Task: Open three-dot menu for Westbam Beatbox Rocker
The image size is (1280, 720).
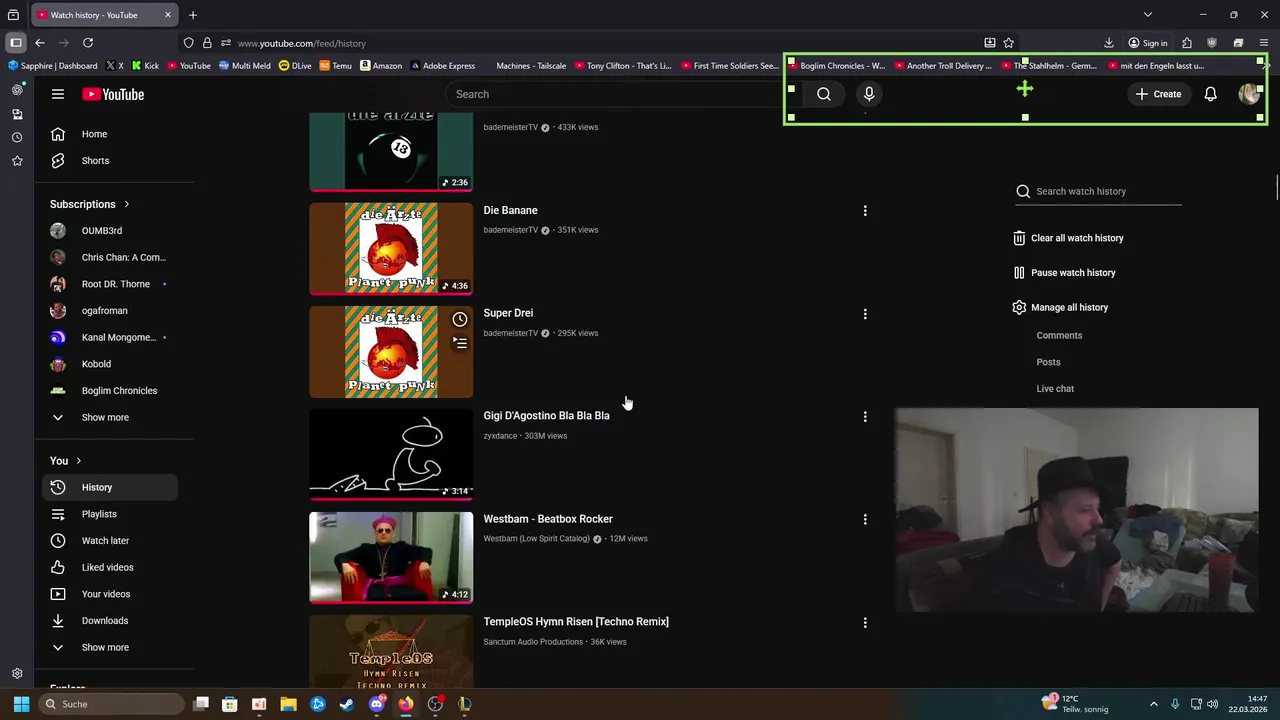Action: 865,520
